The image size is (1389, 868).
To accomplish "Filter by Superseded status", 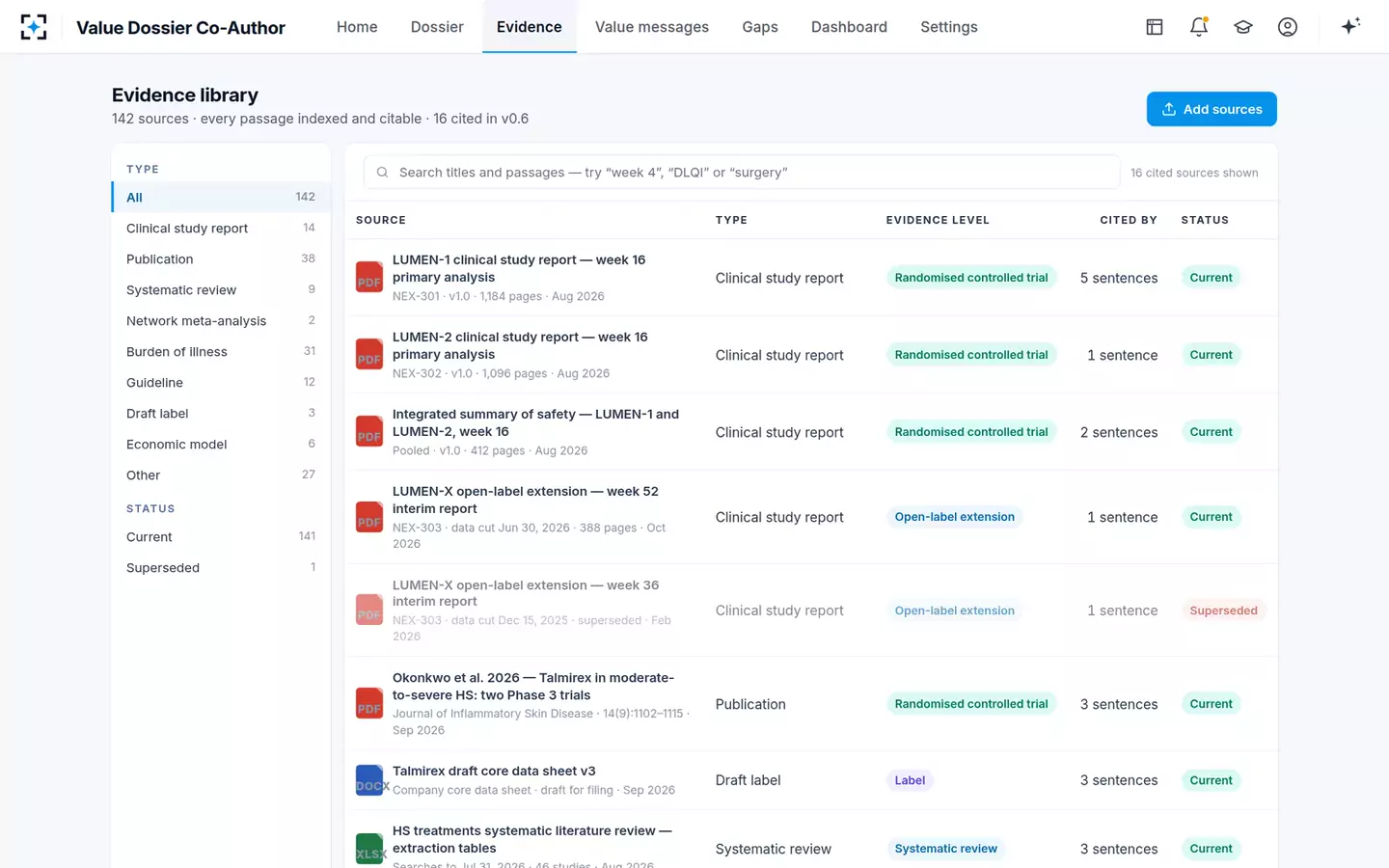I will pos(221,567).
